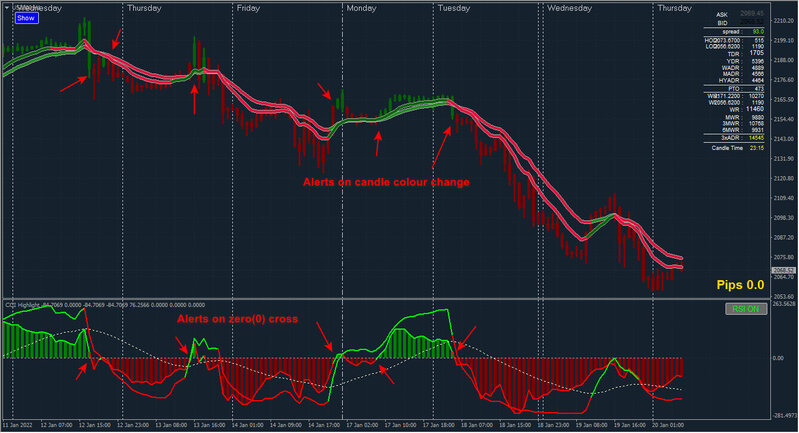Click the 17 Jan 10:00 time label

click(400, 425)
